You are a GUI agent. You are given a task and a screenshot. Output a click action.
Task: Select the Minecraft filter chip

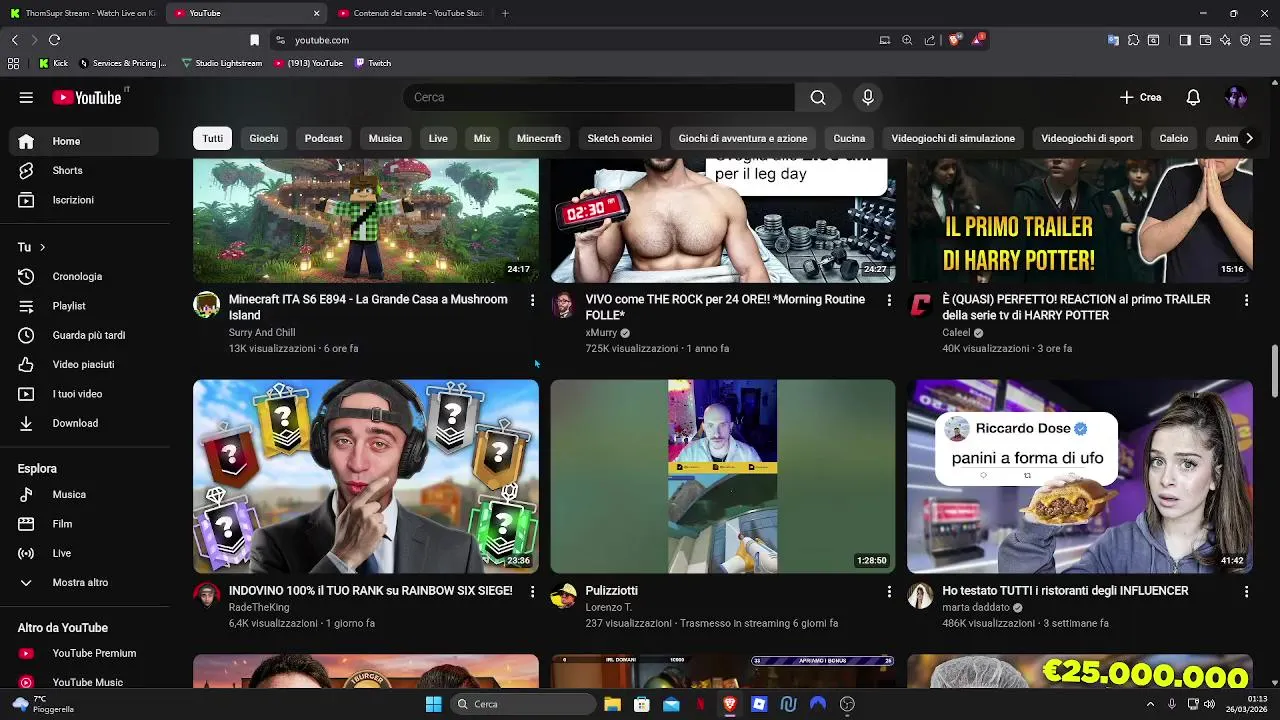coord(539,138)
